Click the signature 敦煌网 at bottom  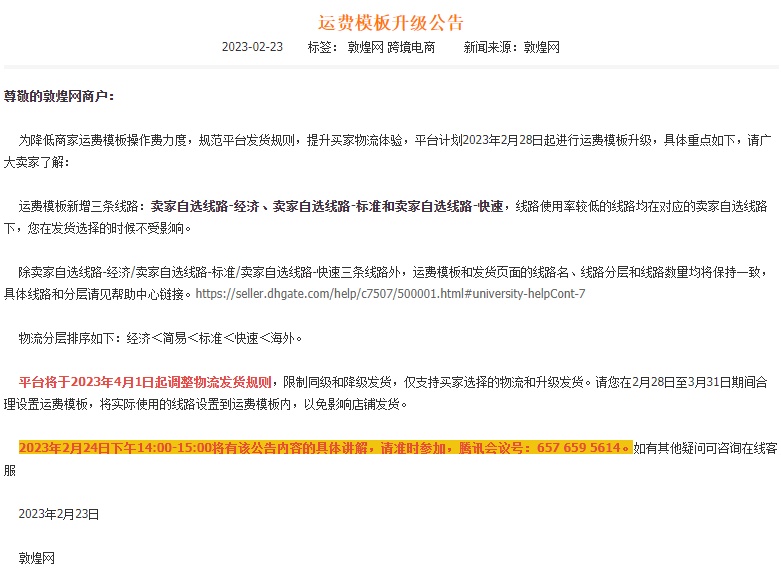[x=36, y=558]
